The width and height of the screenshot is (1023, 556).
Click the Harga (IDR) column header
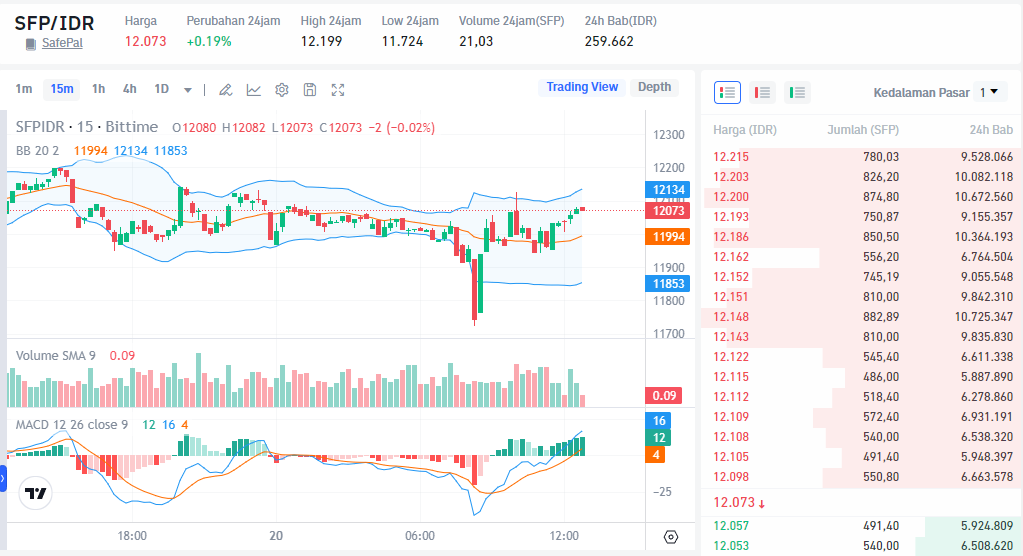coord(745,130)
